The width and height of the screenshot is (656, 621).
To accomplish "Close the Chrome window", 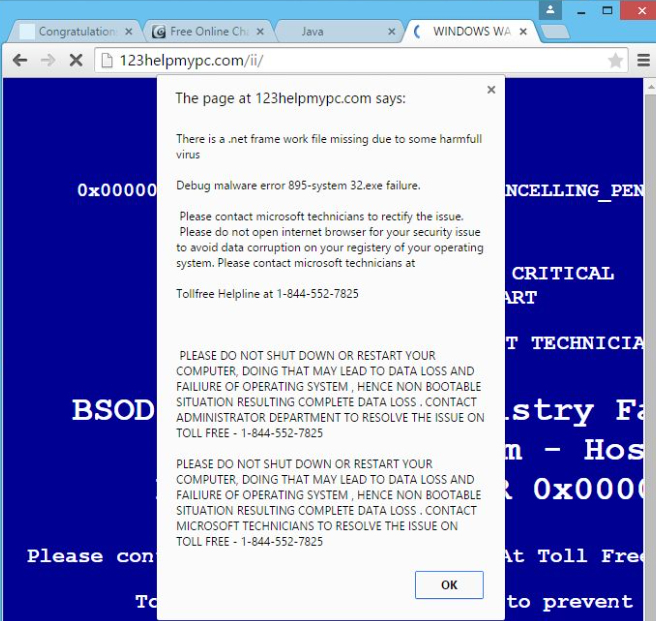I will [638, 10].
